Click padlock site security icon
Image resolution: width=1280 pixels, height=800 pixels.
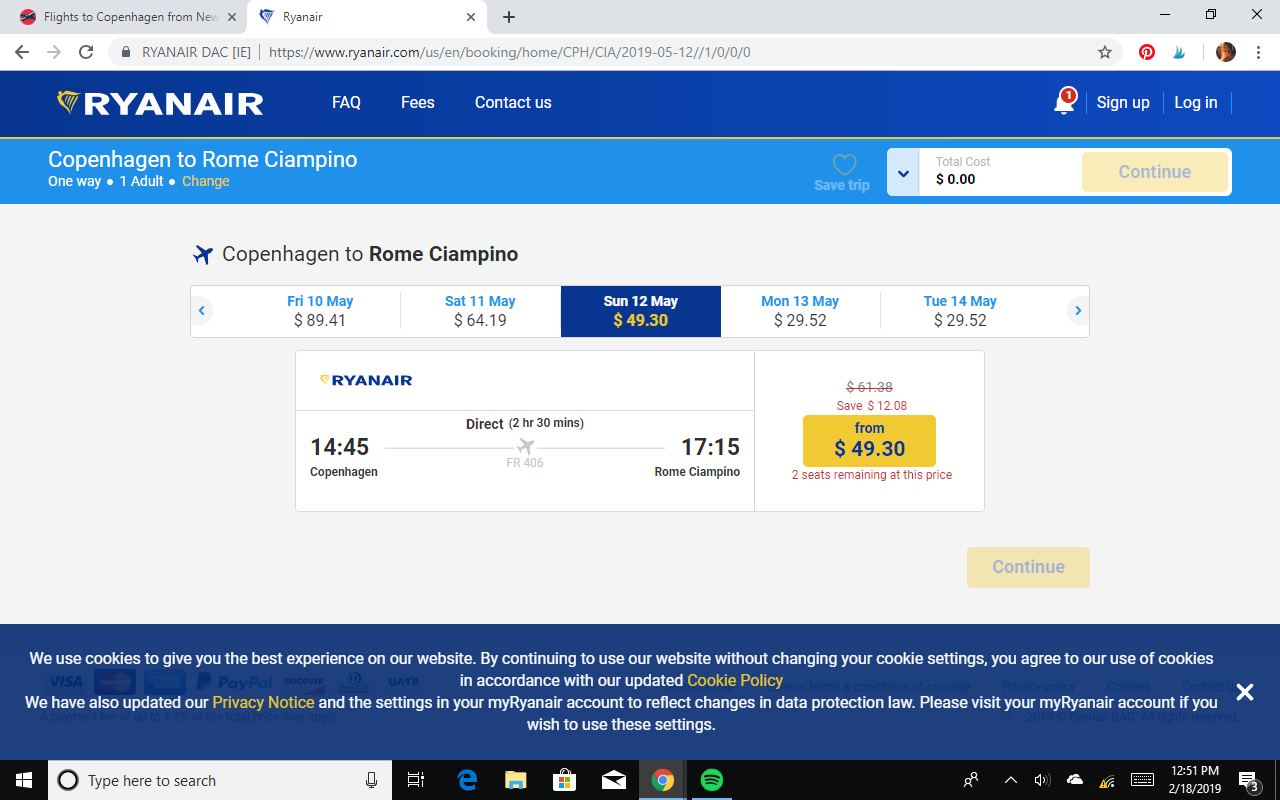[x=126, y=52]
